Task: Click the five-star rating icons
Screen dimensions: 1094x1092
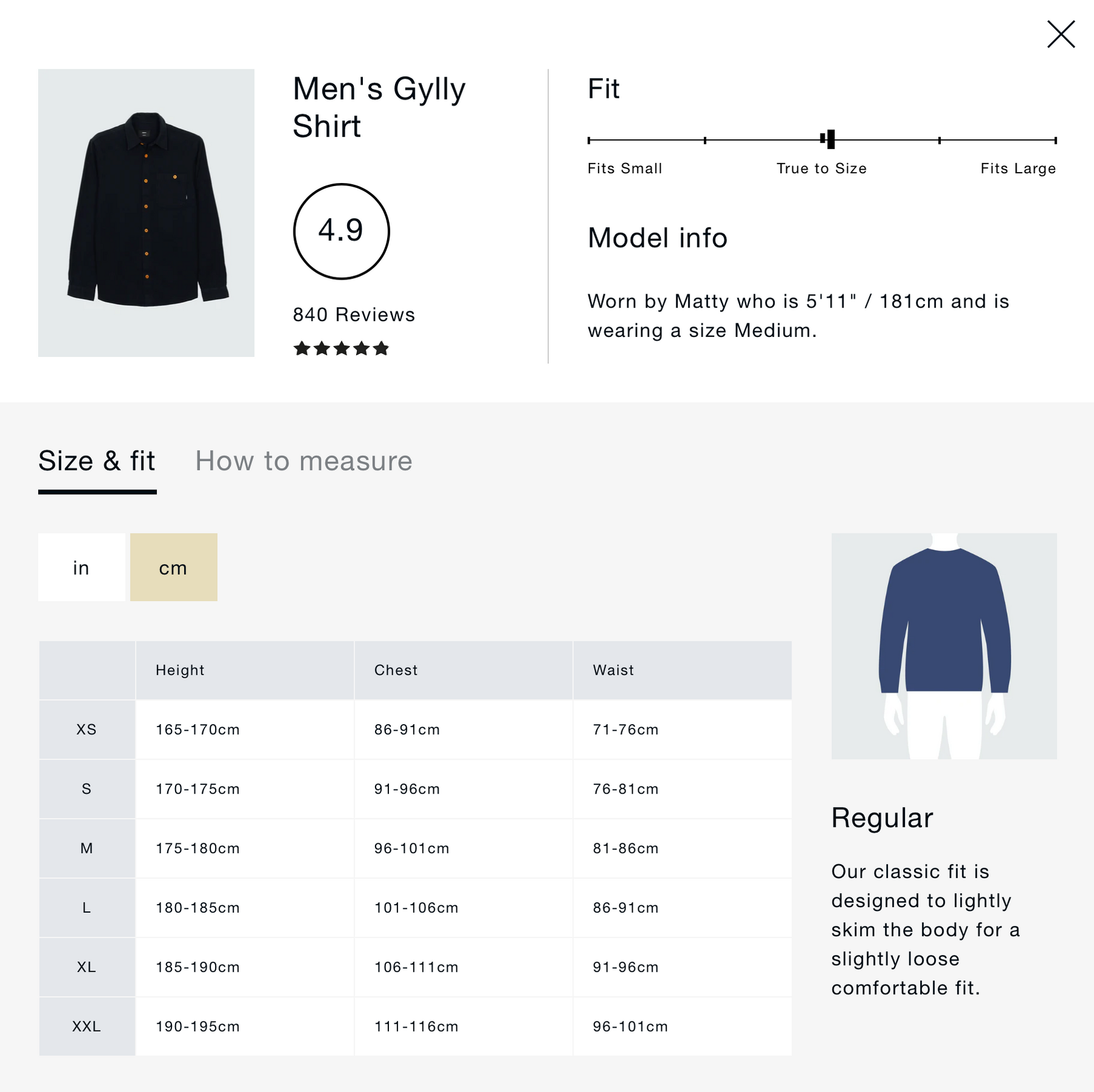Action: pyautogui.click(x=341, y=348)
